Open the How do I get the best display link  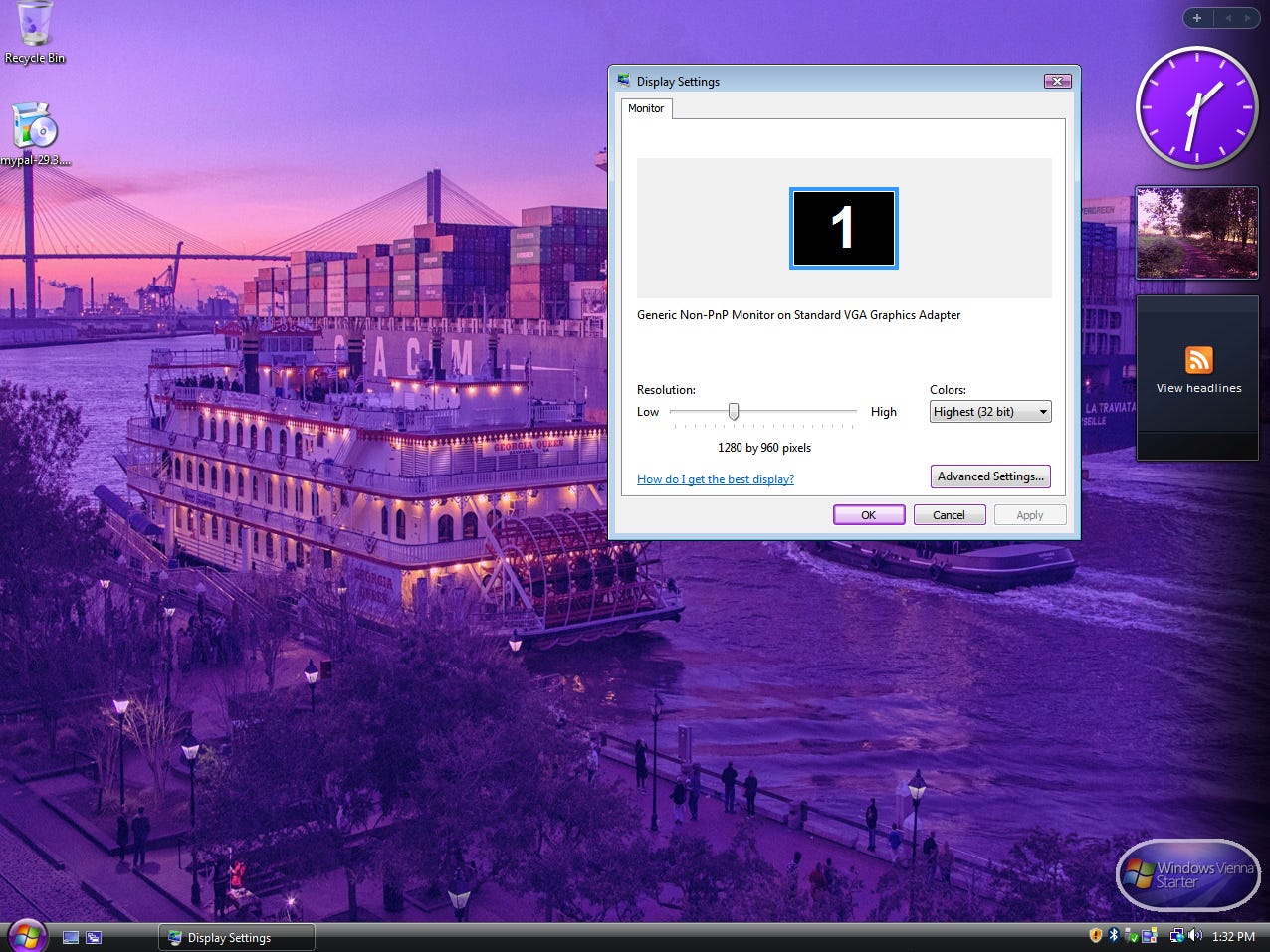point(715,479)
